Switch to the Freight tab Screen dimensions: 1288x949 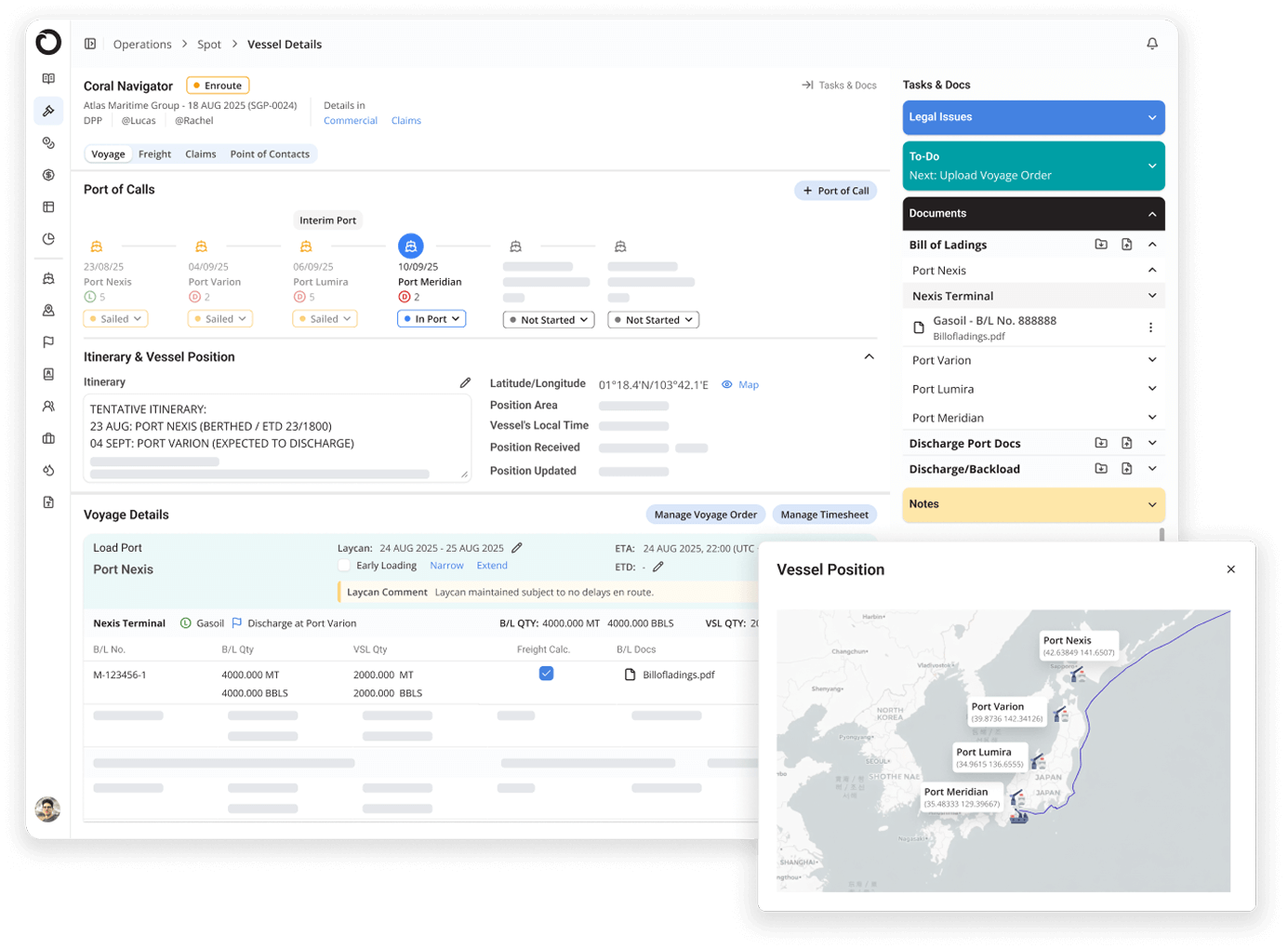pyautogui.click(x=154, y=154)
